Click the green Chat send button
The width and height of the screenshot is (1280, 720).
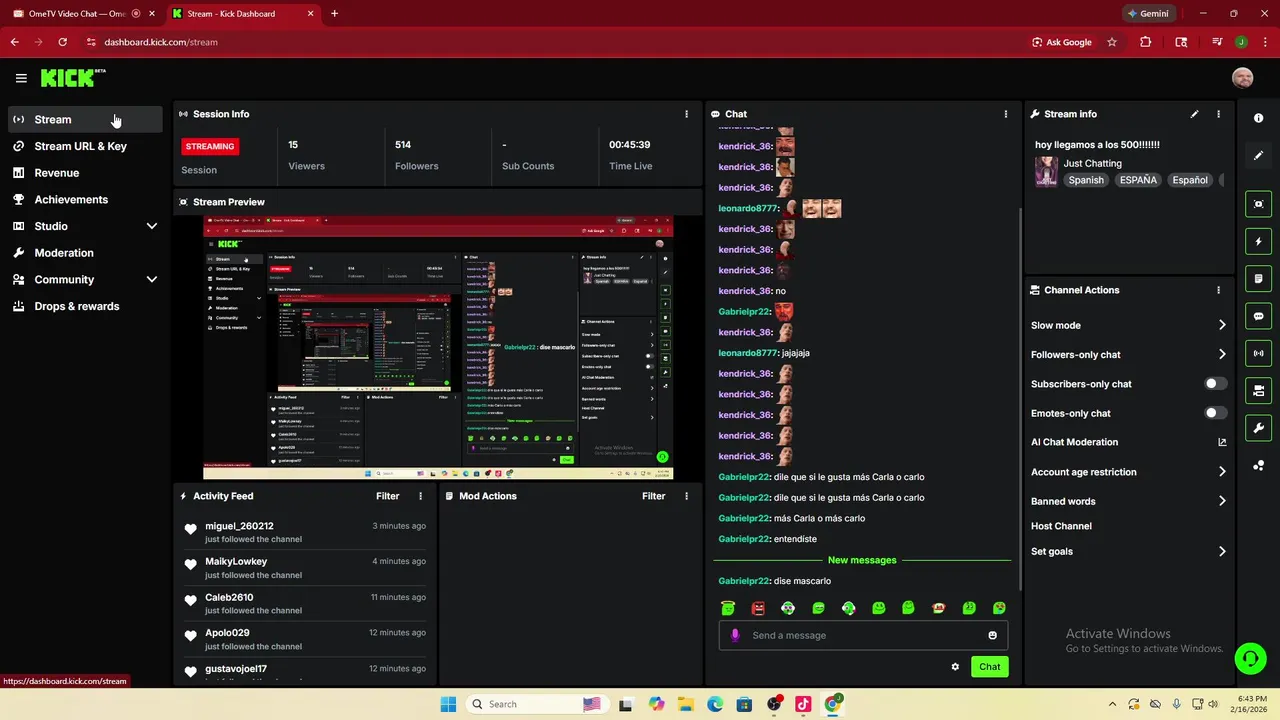point(989,667)
